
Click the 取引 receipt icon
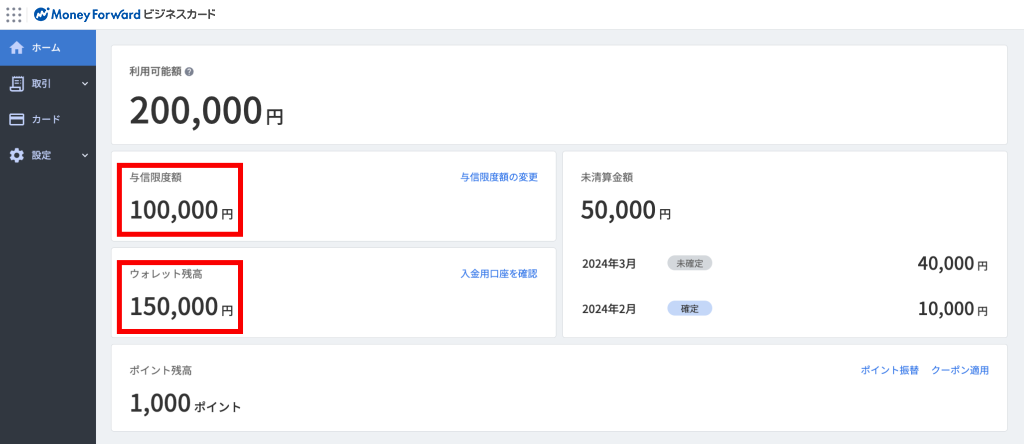click(16, 83)
